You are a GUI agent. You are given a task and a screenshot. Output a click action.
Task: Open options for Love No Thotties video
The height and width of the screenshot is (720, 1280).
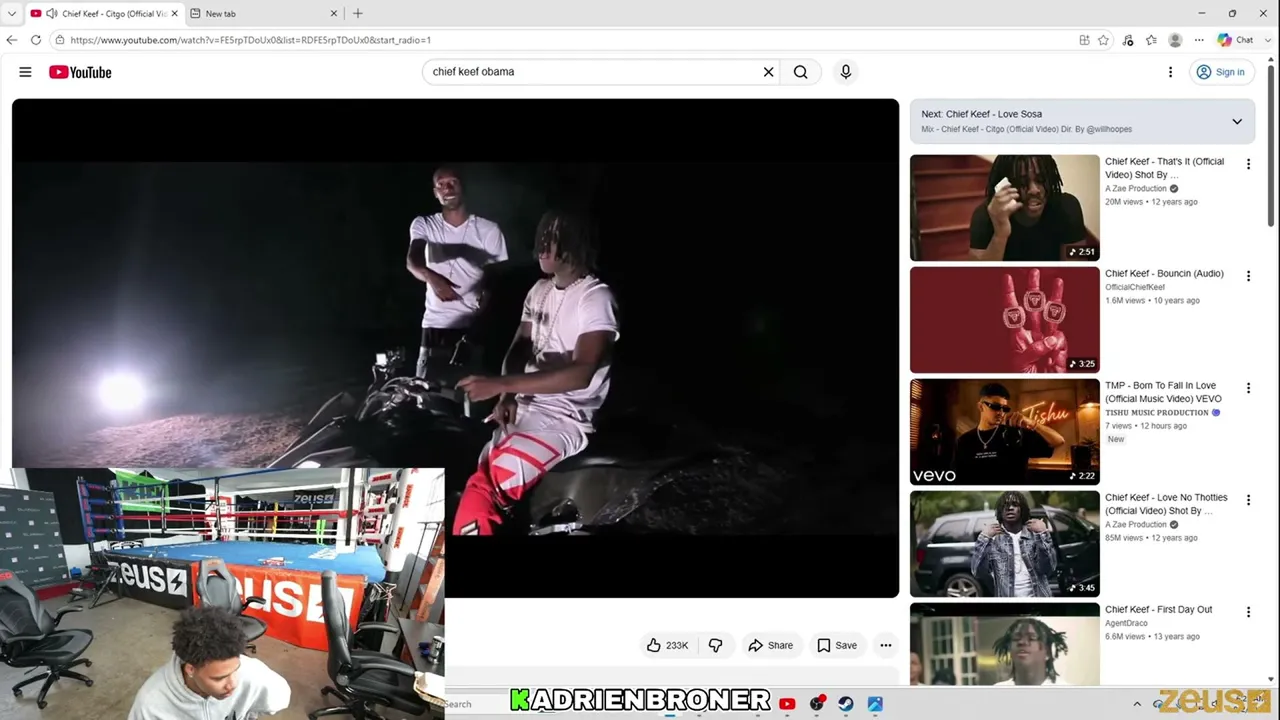tap(1248, 500)
